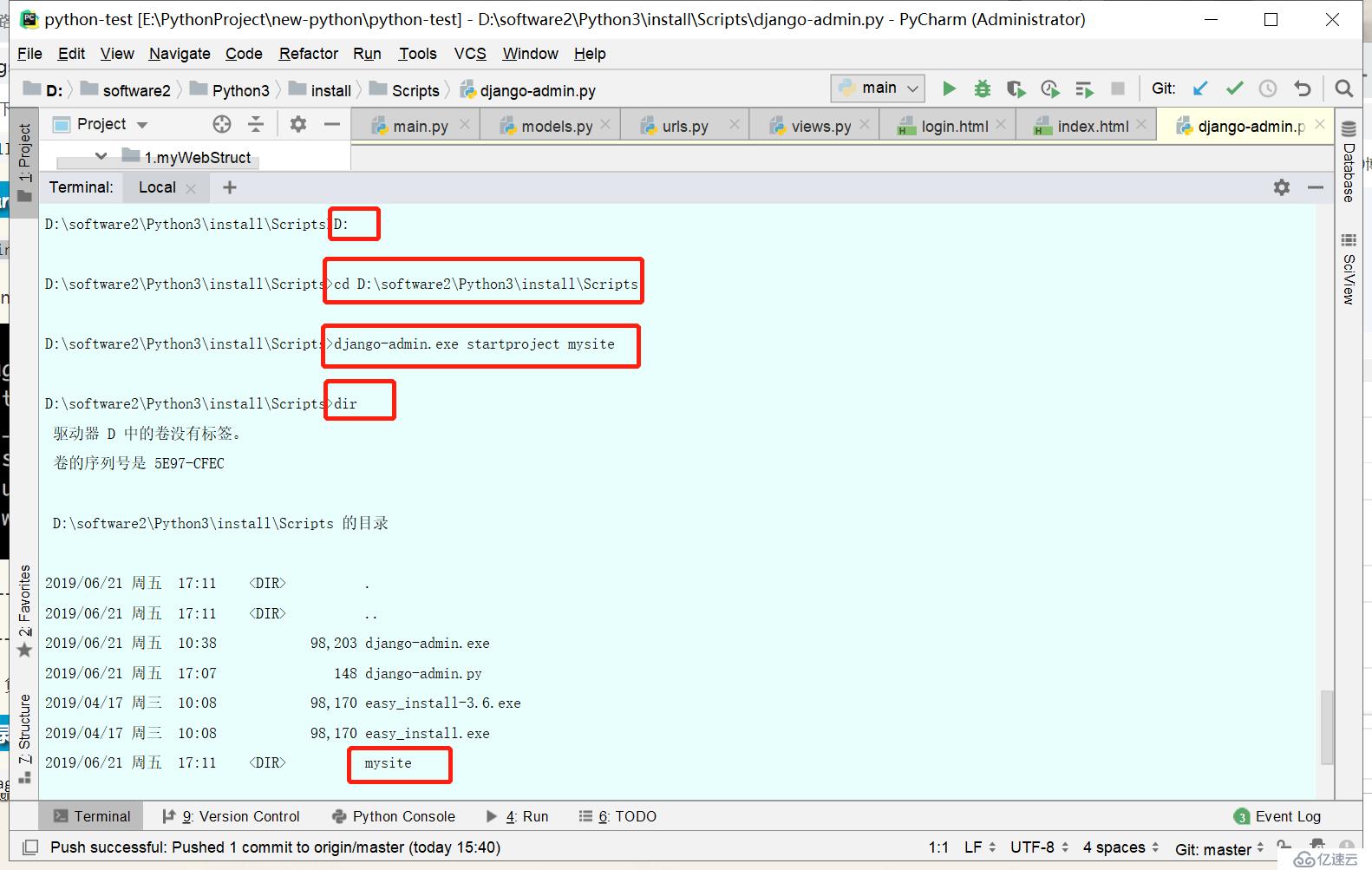This screenshot has width=1372, height=870.
Task: Select Python3 folder in navigation breadcrumb
Action: pos(230,90)
